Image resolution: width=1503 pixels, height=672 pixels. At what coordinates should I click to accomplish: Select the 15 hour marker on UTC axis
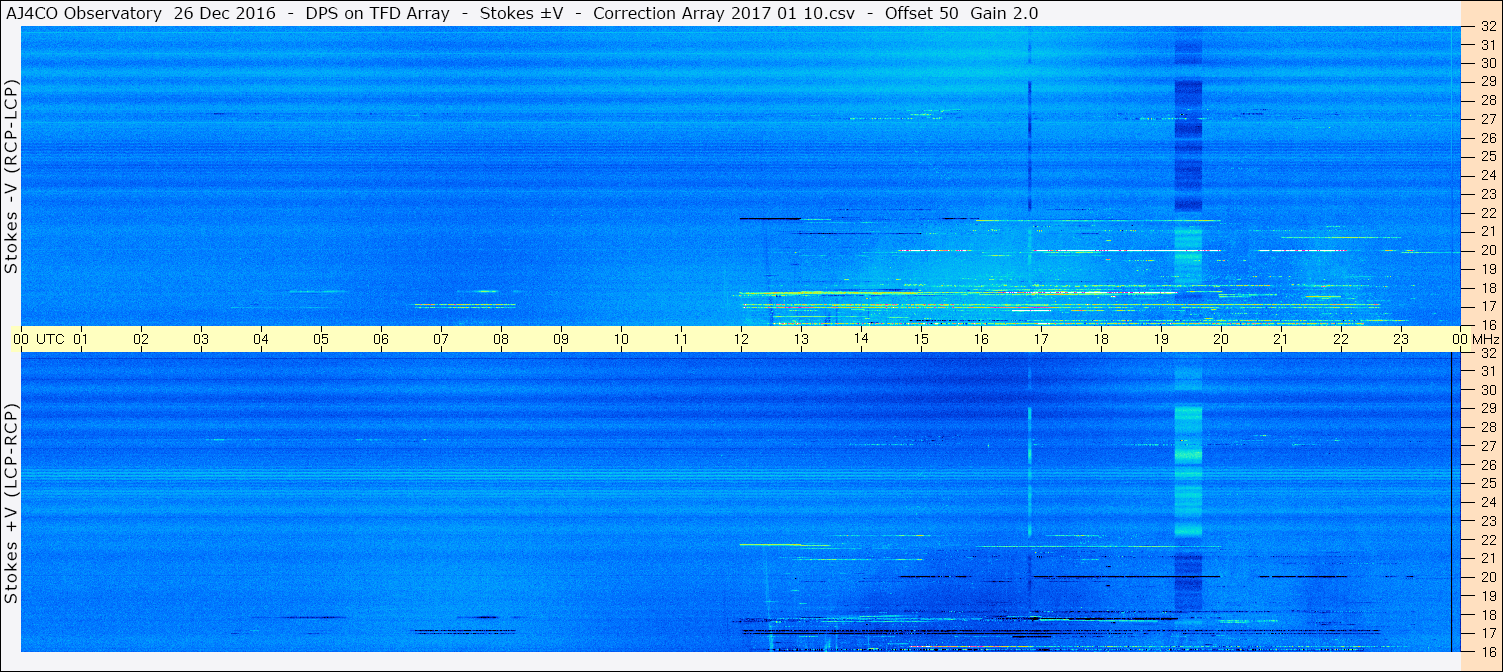[x=921, y=340]
